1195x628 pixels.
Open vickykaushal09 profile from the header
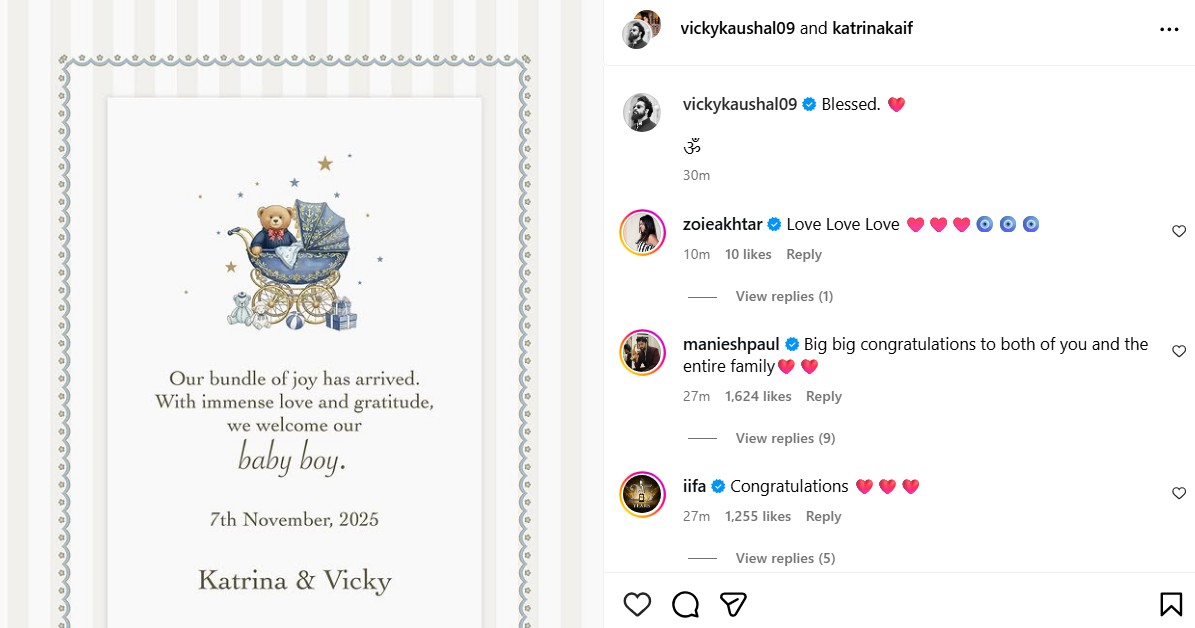(737, 28)
